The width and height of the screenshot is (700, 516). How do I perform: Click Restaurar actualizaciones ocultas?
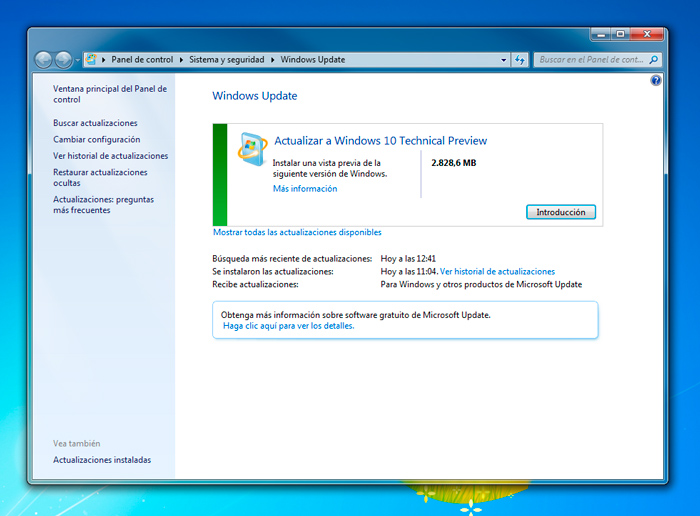[x=100, y=177]
